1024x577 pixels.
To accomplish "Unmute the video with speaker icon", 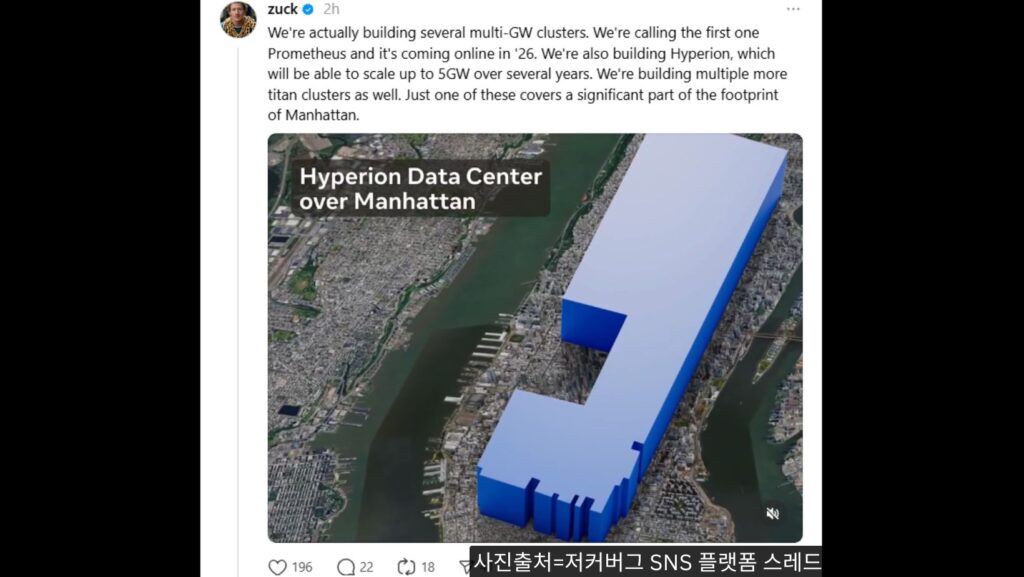I will 773,514.
